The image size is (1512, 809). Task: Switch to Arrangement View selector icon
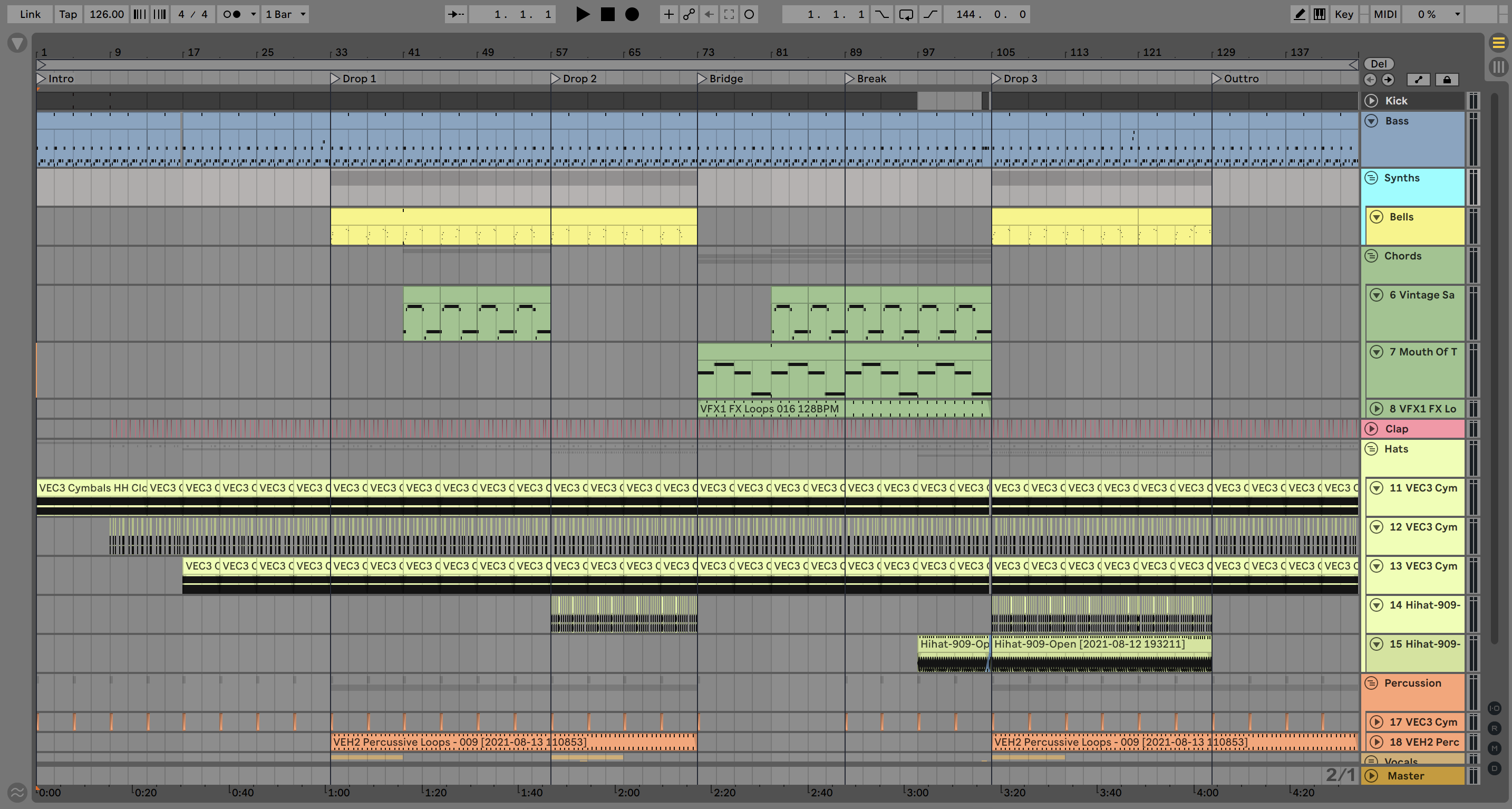pyautogui.click(x=1498, y=43)
